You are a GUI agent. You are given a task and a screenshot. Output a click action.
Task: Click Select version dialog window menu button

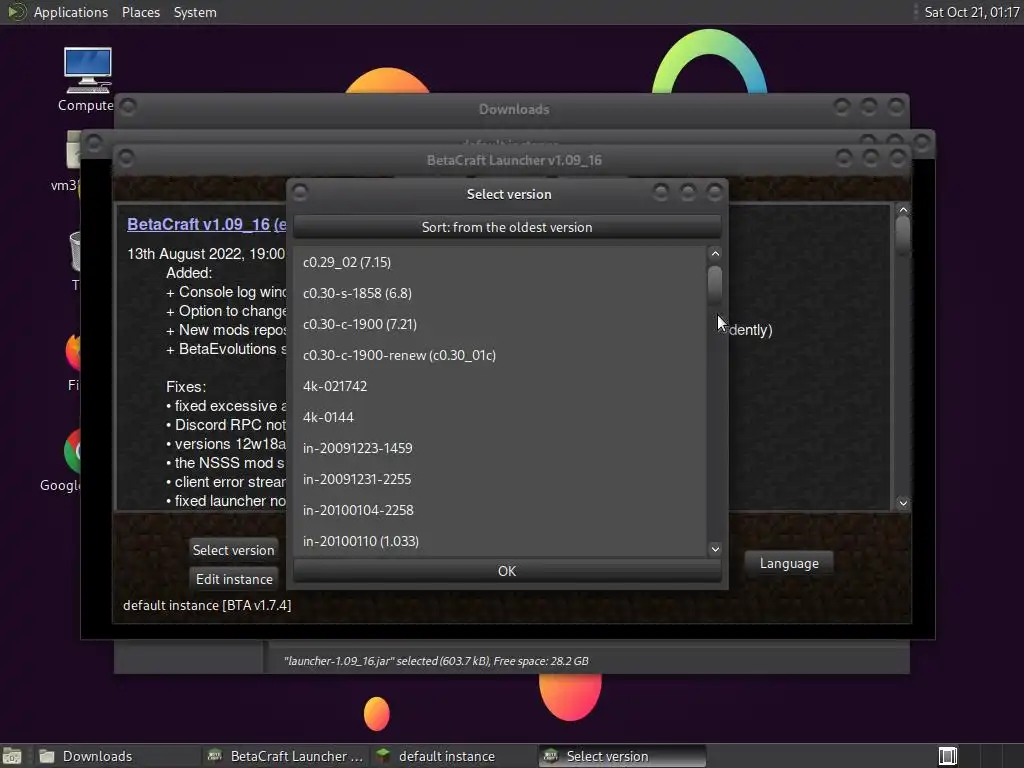coord(300,193)
